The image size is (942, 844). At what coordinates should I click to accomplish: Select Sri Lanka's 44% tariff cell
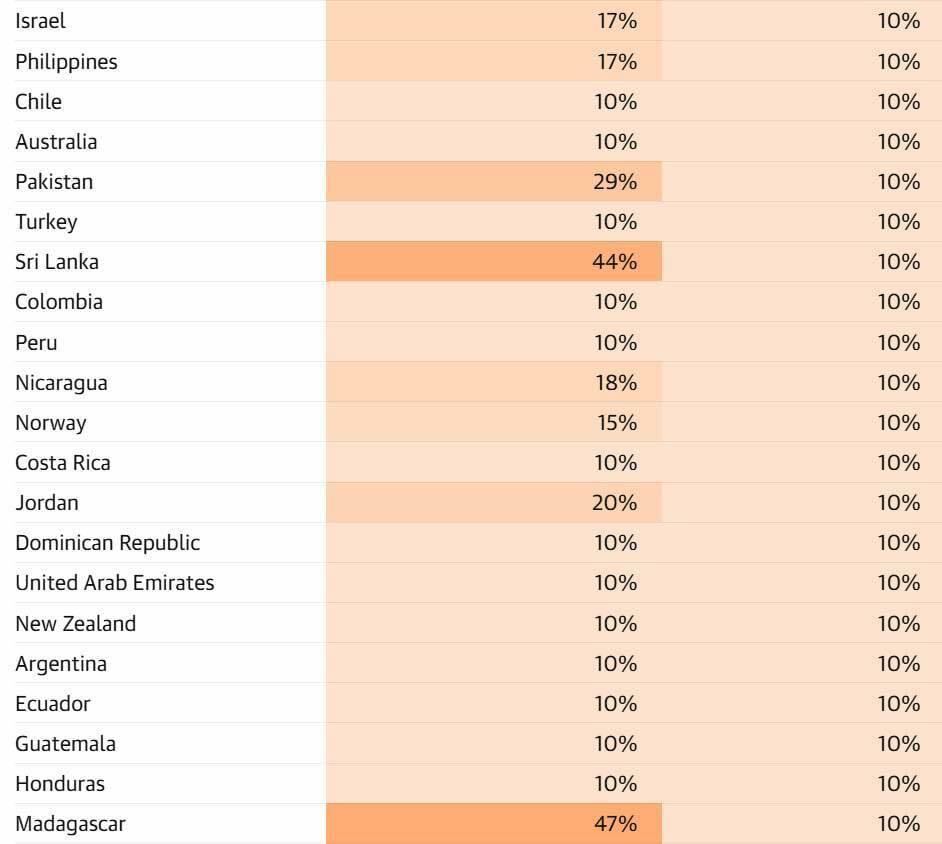[x=494, y=262]
